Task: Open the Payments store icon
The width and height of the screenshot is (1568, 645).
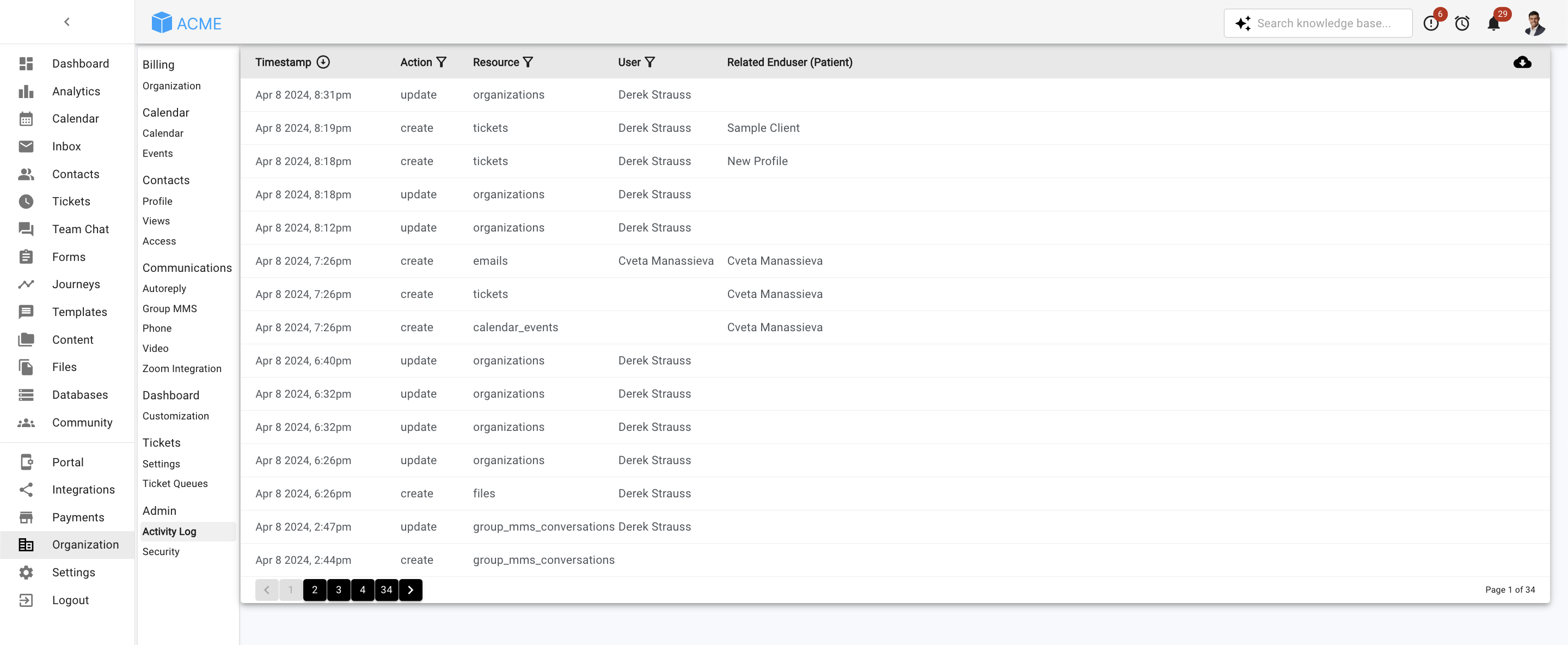Action: click(x=26, y=518)
